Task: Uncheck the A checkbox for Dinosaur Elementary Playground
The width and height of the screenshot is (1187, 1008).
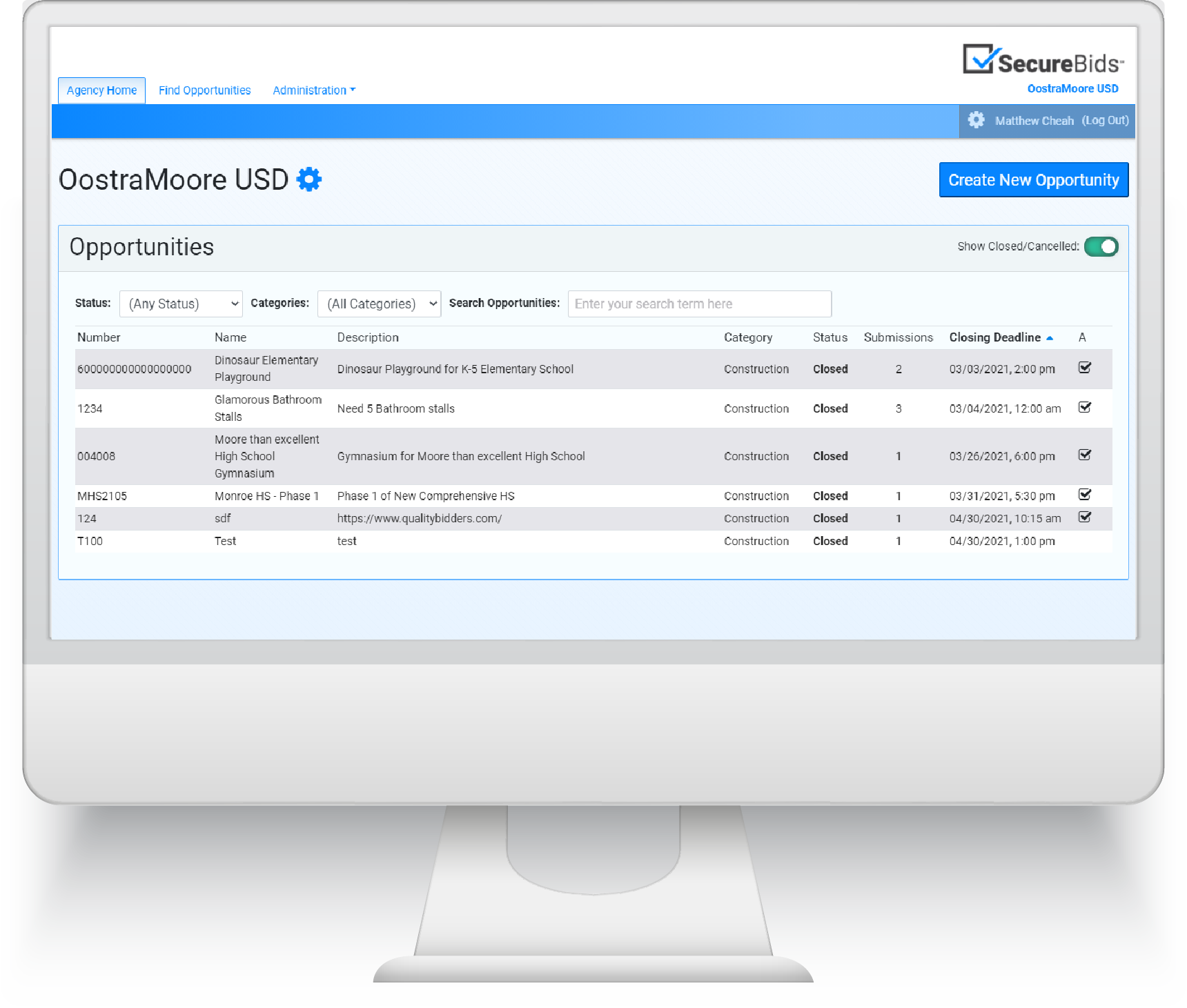Action: pyautogui.click(x=1085, y=368)
